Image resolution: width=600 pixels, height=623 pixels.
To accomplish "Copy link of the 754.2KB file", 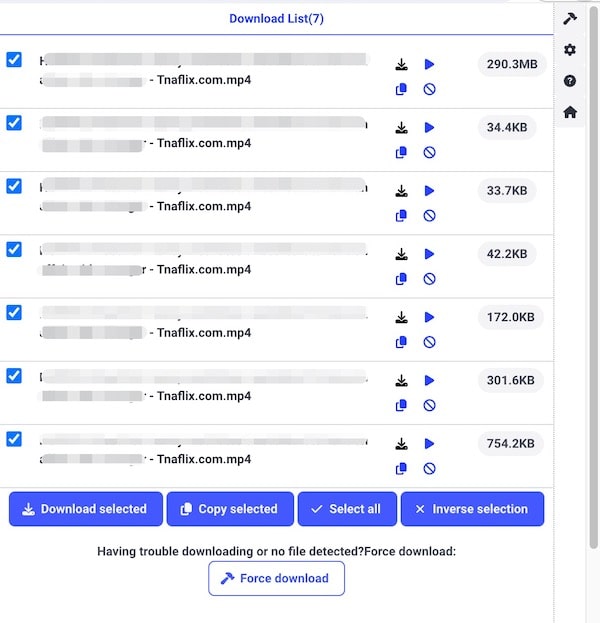I will 401,468.
